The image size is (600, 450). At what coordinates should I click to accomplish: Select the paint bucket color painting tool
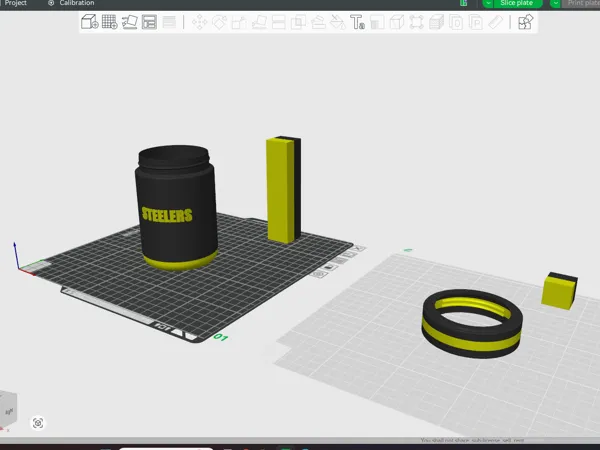click(x=338, y=22)
